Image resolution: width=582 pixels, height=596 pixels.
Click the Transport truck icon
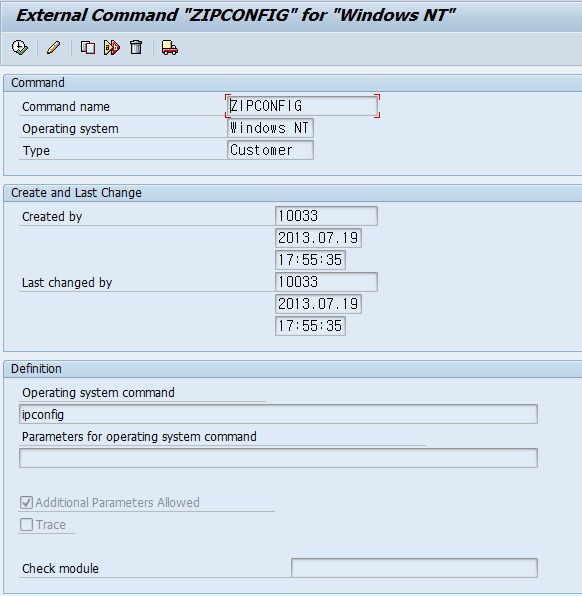pyautogui.click(x=170, y=48)
